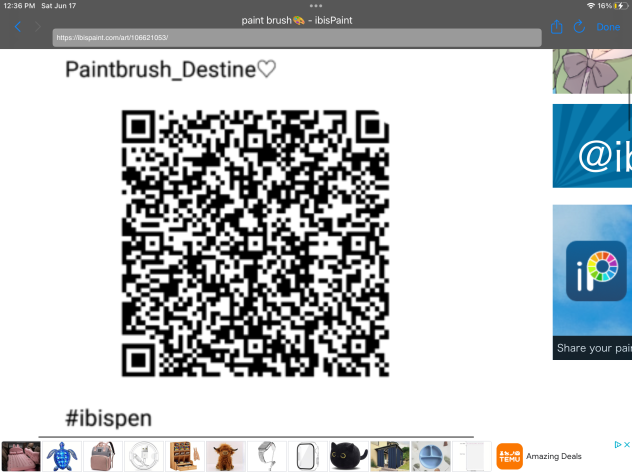
Task: Open the watch screen protector ad thumbnail
Action: point(308,456)
